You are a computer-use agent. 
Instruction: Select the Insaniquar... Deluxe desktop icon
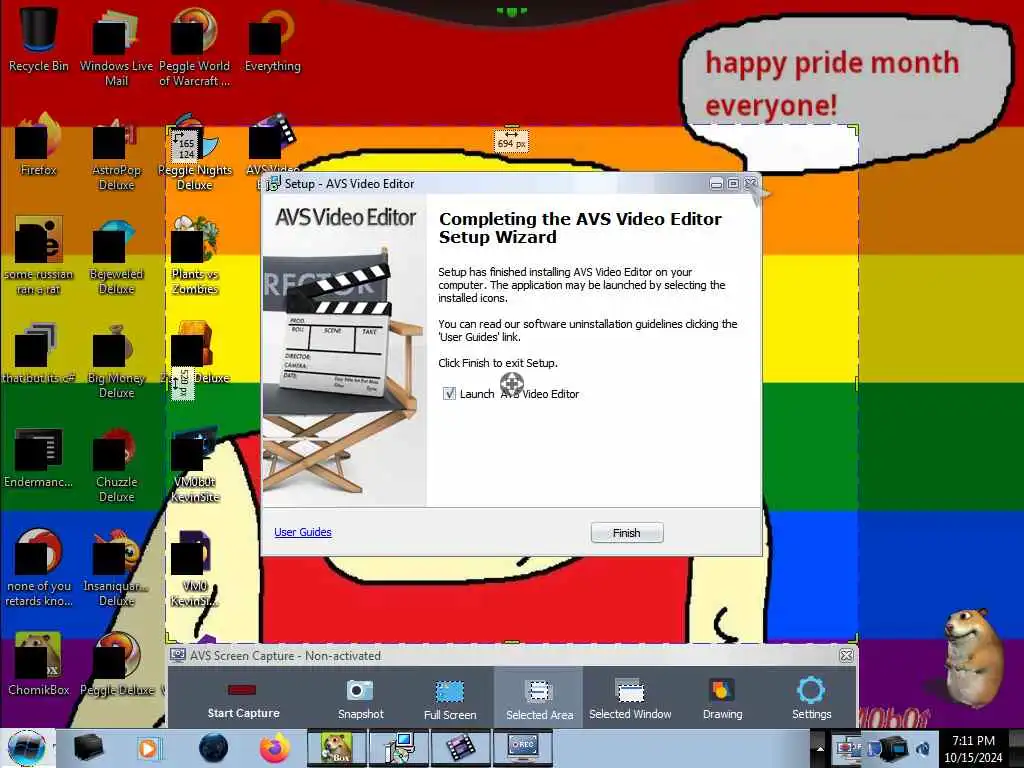[x=116, y=568]
